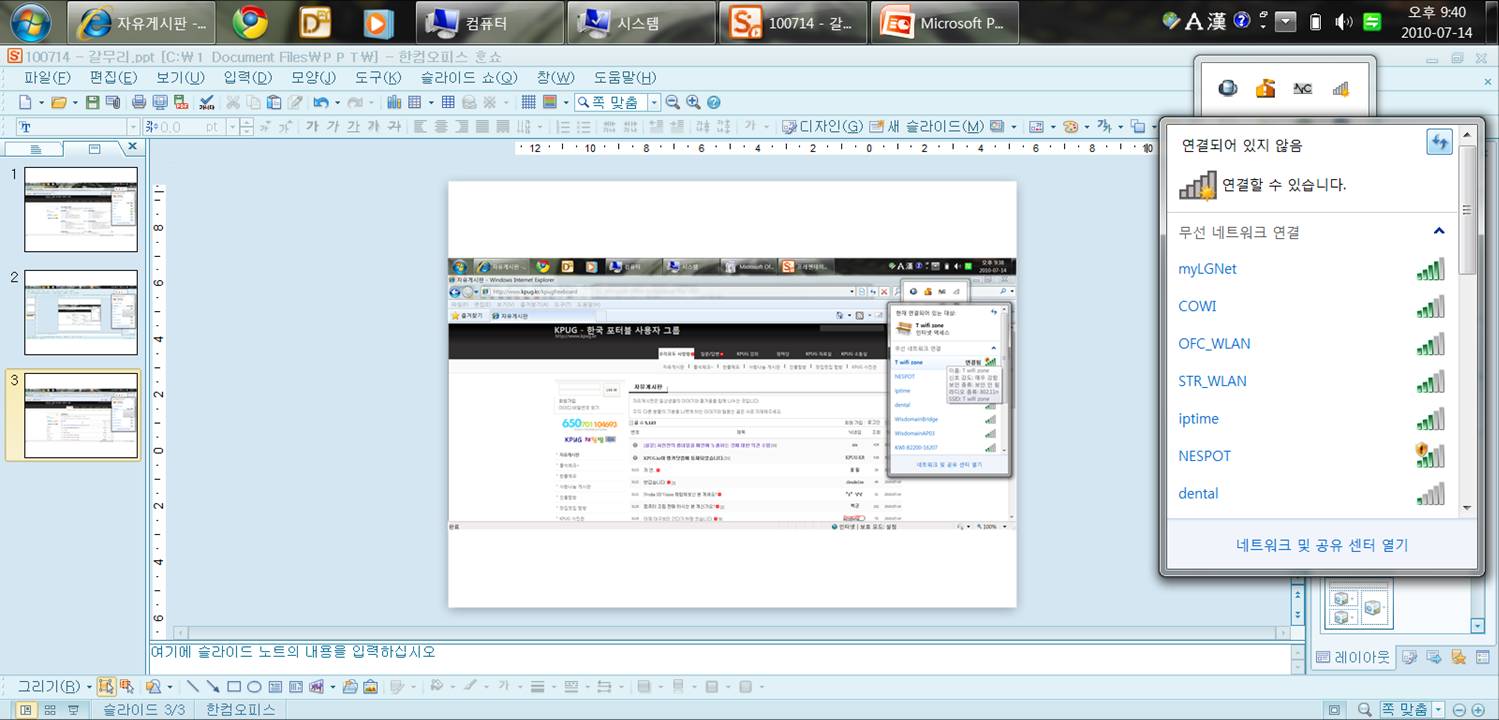This screenshot has height=720, width=1499.
Task: Click the network list vertical scrollbar
Action: 1467,320
